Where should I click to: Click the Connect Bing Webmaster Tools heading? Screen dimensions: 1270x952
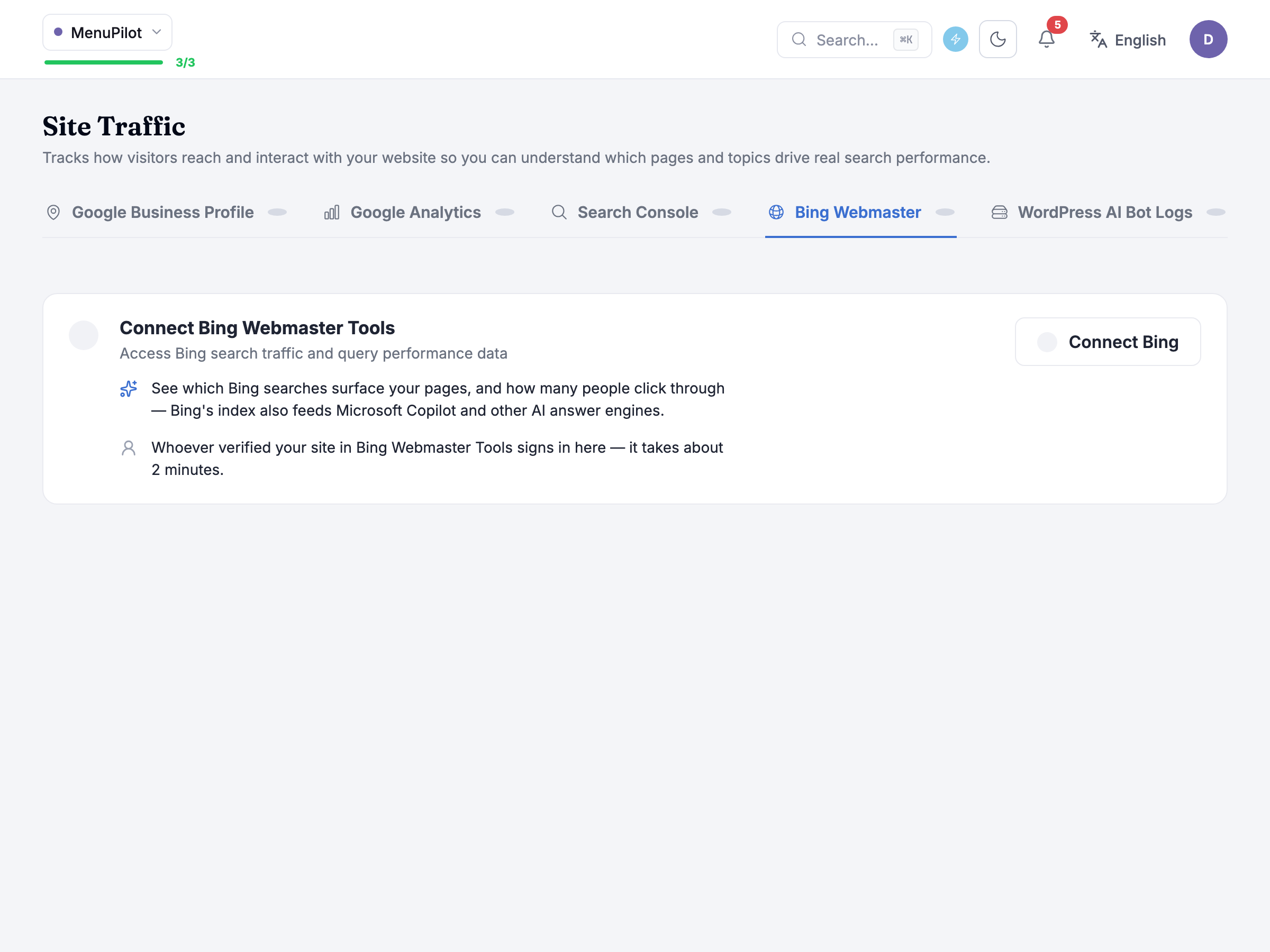(257, 328)
